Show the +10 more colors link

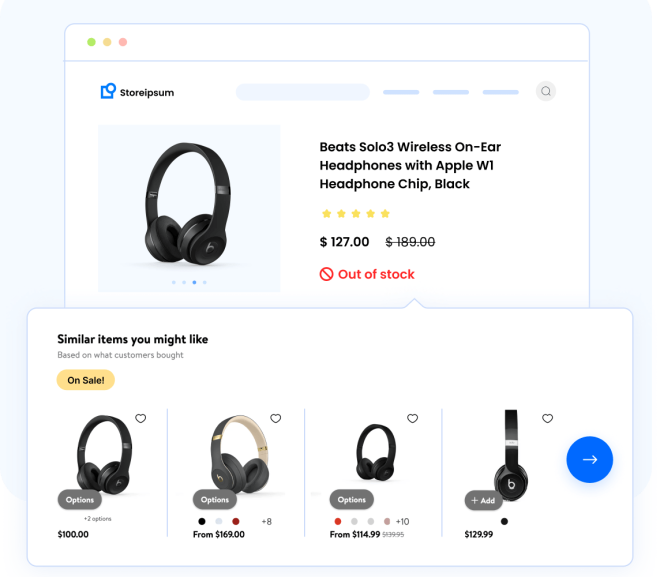point(402,521)
